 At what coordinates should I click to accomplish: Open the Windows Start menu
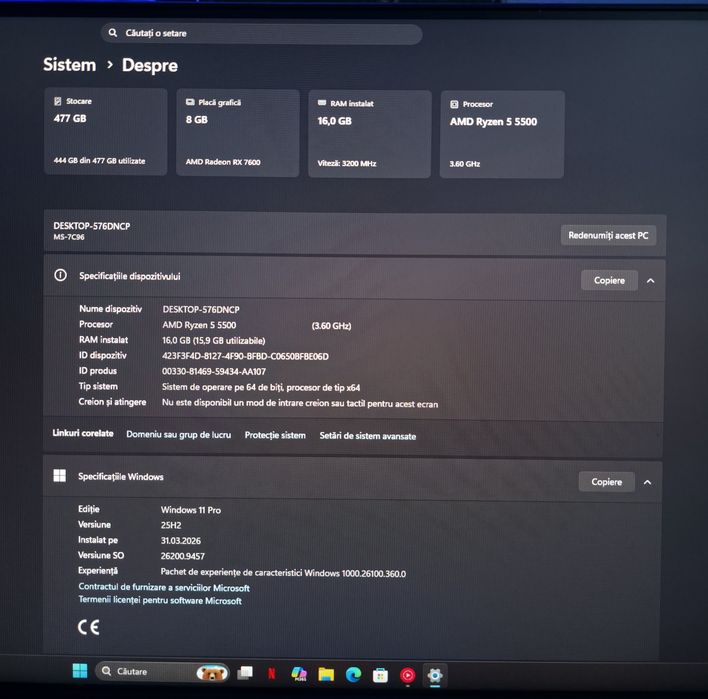tap(80, 671)
